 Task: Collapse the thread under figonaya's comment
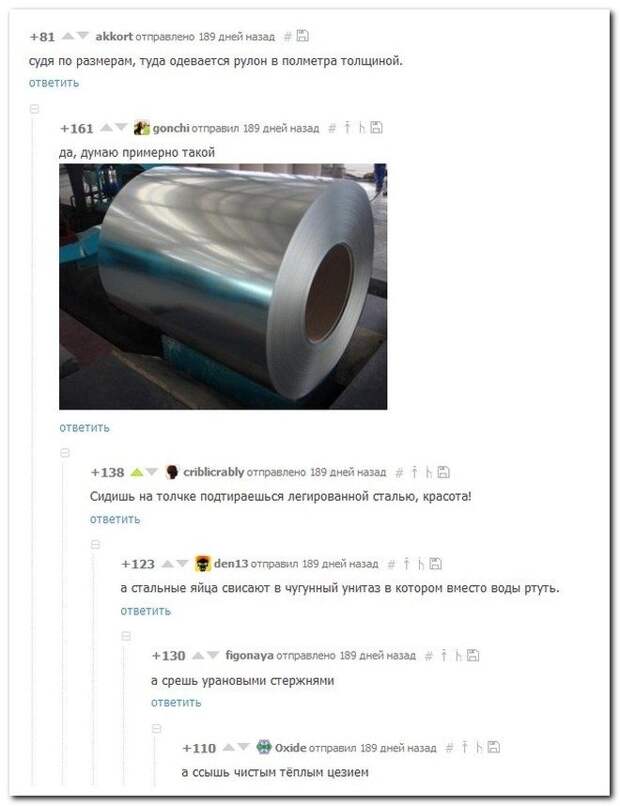(156, 728)
